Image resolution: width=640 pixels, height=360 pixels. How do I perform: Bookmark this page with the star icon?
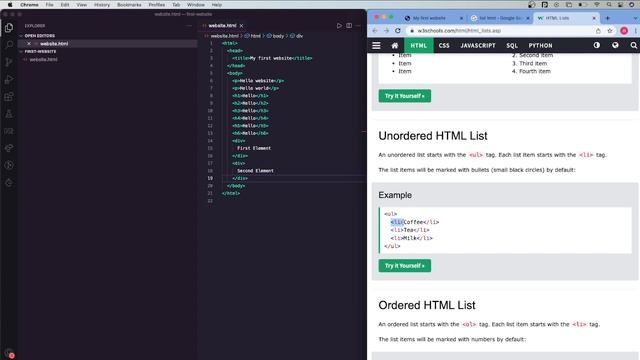pyautogui.click(x=610, y=31)
